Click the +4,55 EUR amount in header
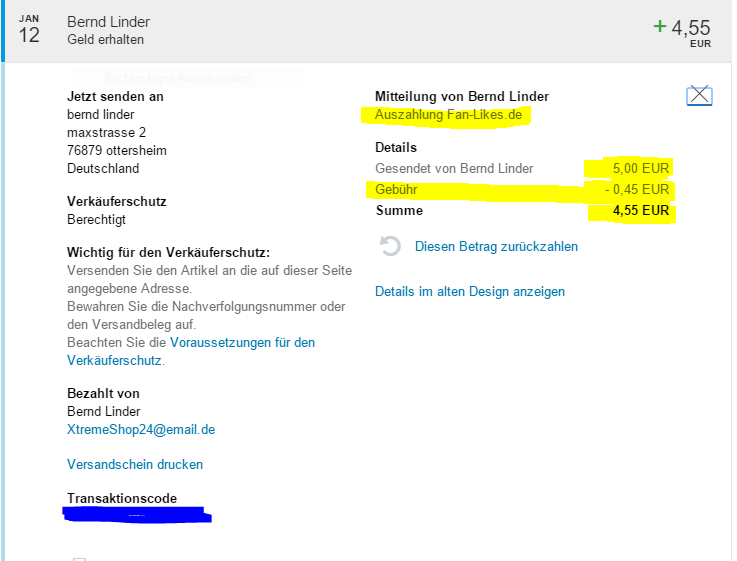Viewport: 737px width, 561px height. 690,28
